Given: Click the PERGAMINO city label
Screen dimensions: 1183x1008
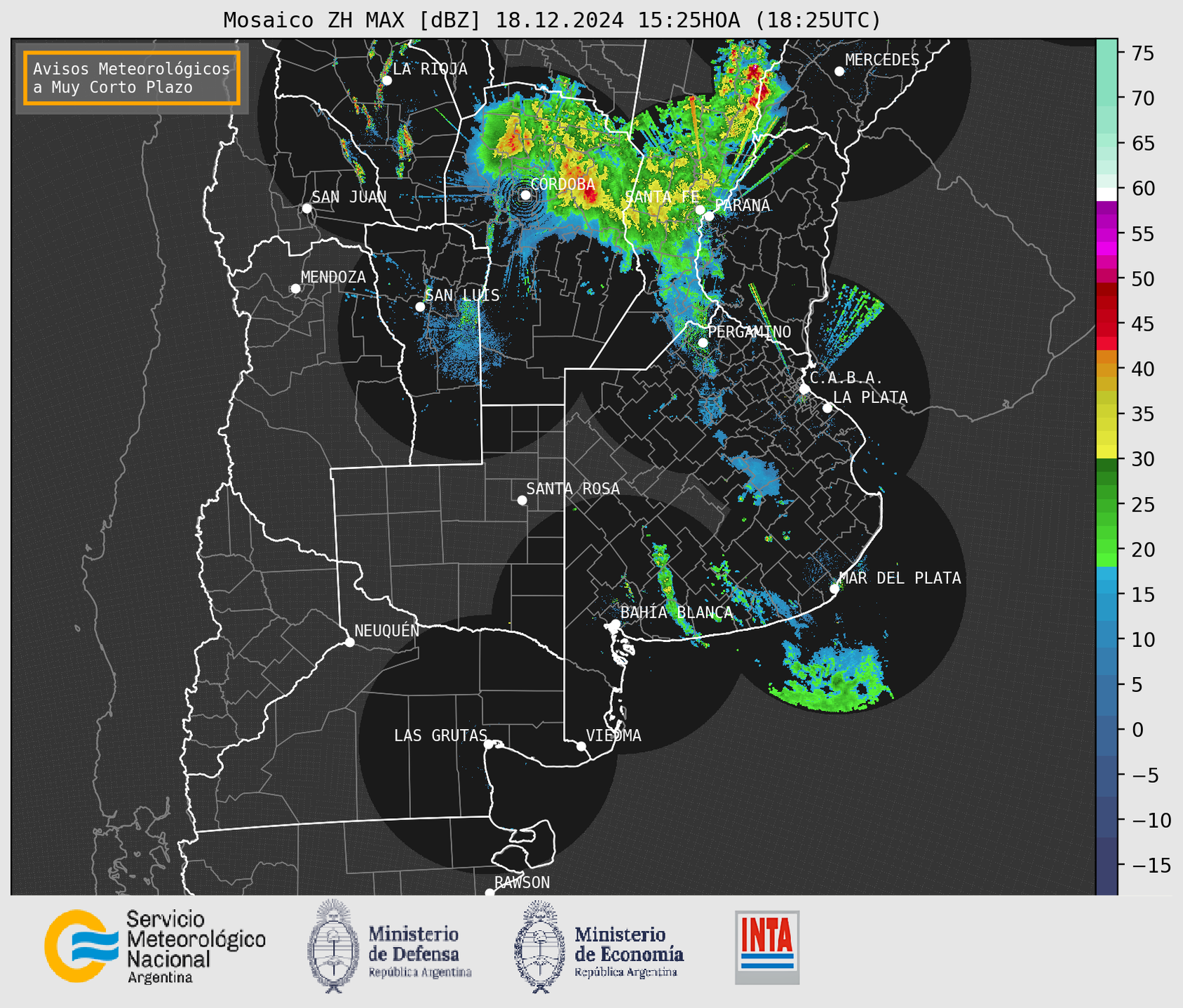Looking at the screenshot, I should pyautogui.click(x=750, y=332).
